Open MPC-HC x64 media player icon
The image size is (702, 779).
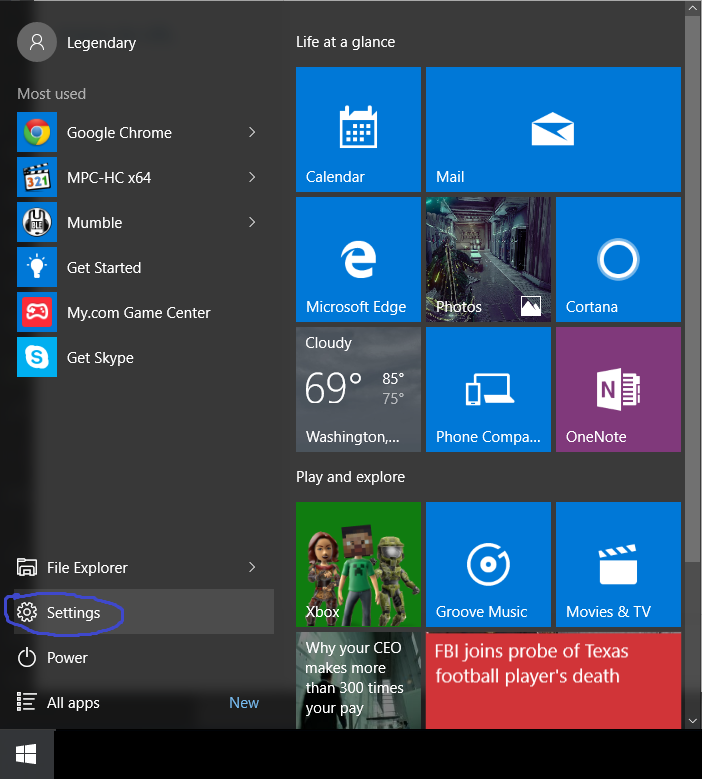point(37,177)
